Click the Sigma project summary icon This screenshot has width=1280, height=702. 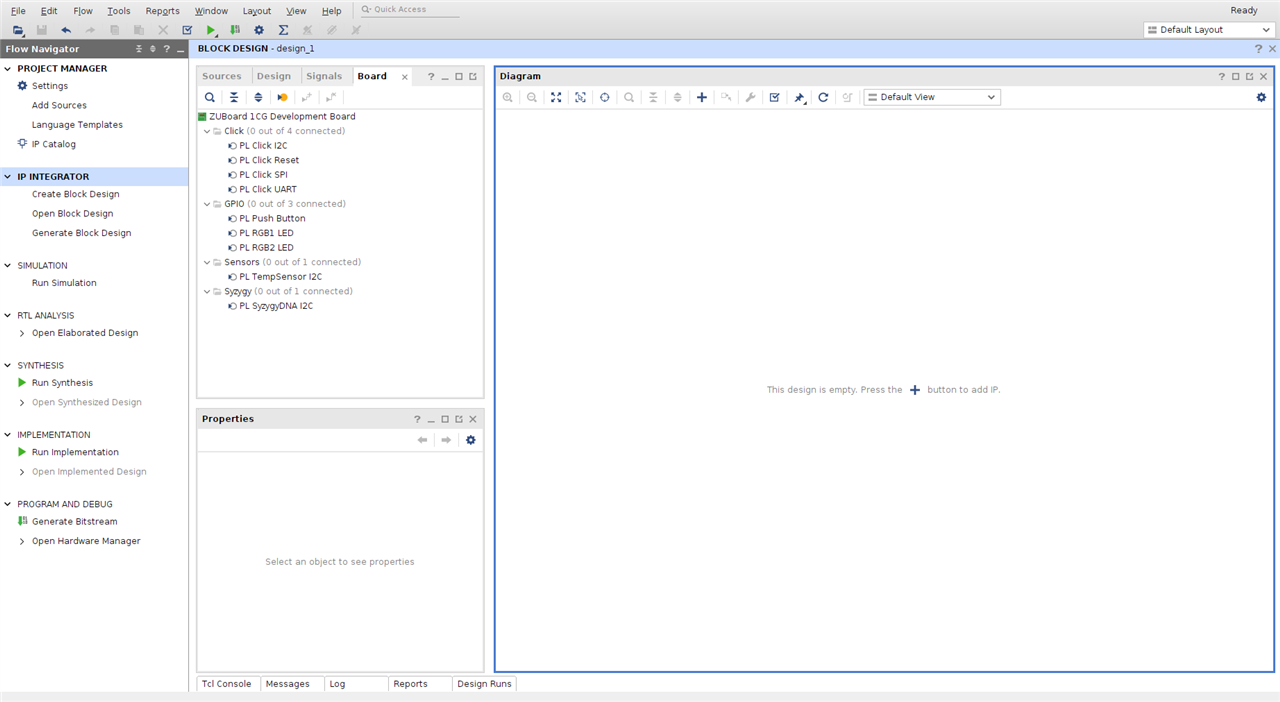[x=283, y=30]
